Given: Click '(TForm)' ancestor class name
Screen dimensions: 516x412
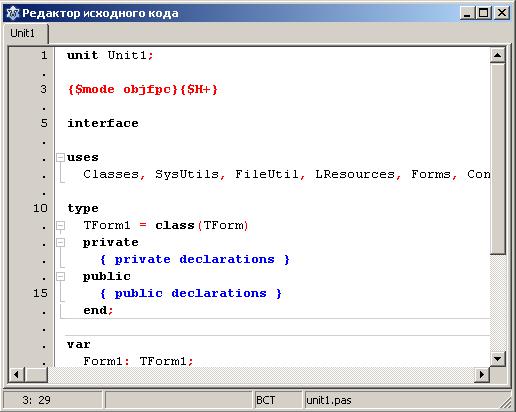Looking at the screenshot, I should [x=223, y=226].
